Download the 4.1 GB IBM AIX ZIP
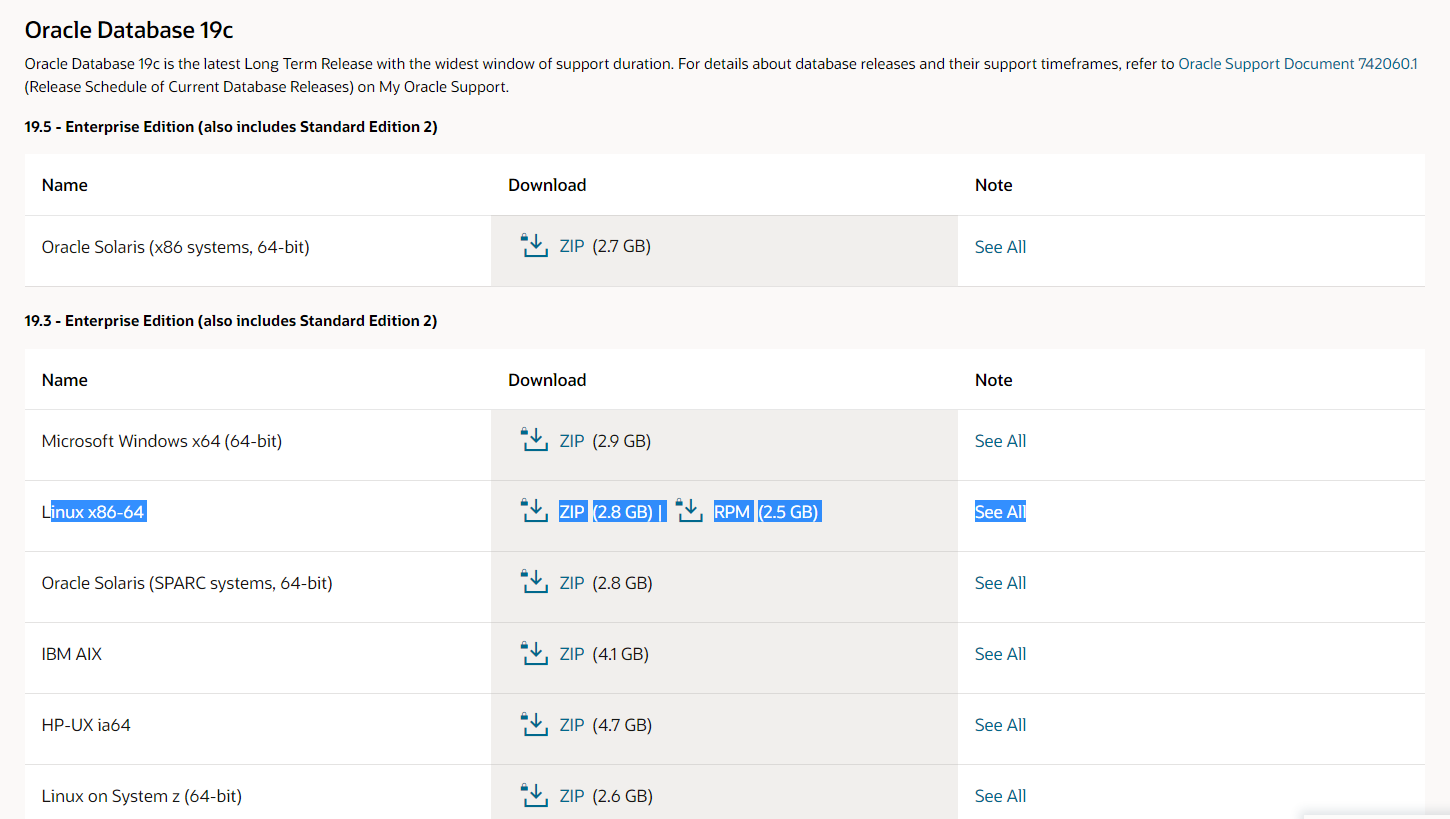Viewport: 1450px width, 819px height. [572, 653]
